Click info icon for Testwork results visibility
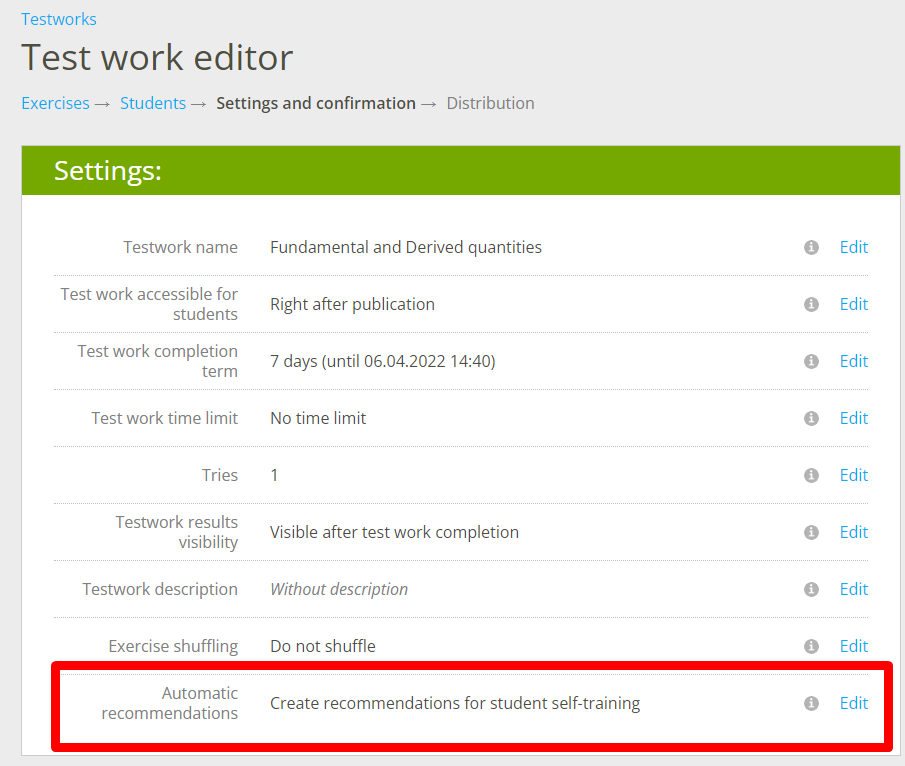The height and width of the screenshot is (766, 905). tap(811, 532)
